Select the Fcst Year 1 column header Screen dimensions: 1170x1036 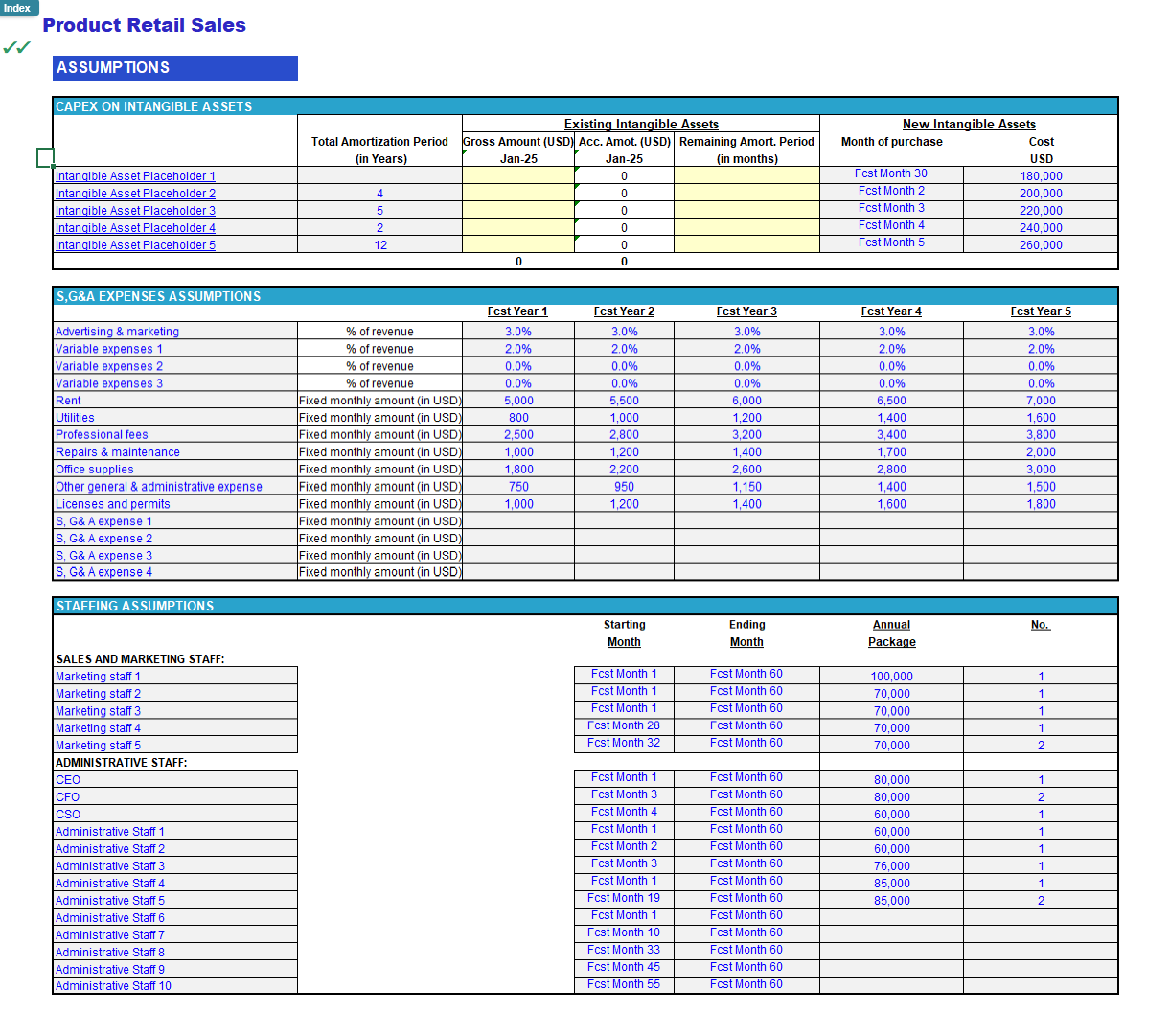coord(517,311)
